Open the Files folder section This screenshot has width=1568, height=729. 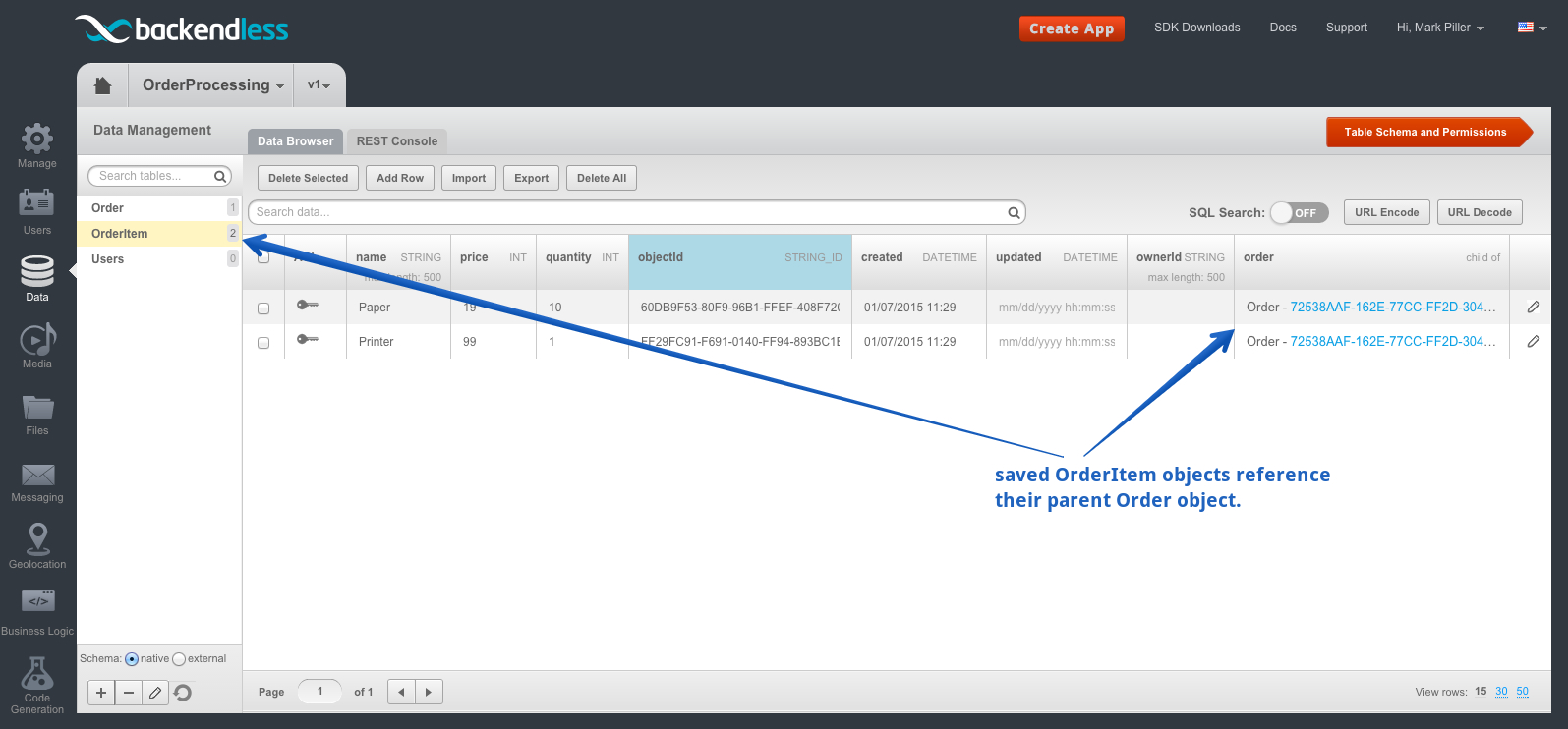click(x=37, y=414)
